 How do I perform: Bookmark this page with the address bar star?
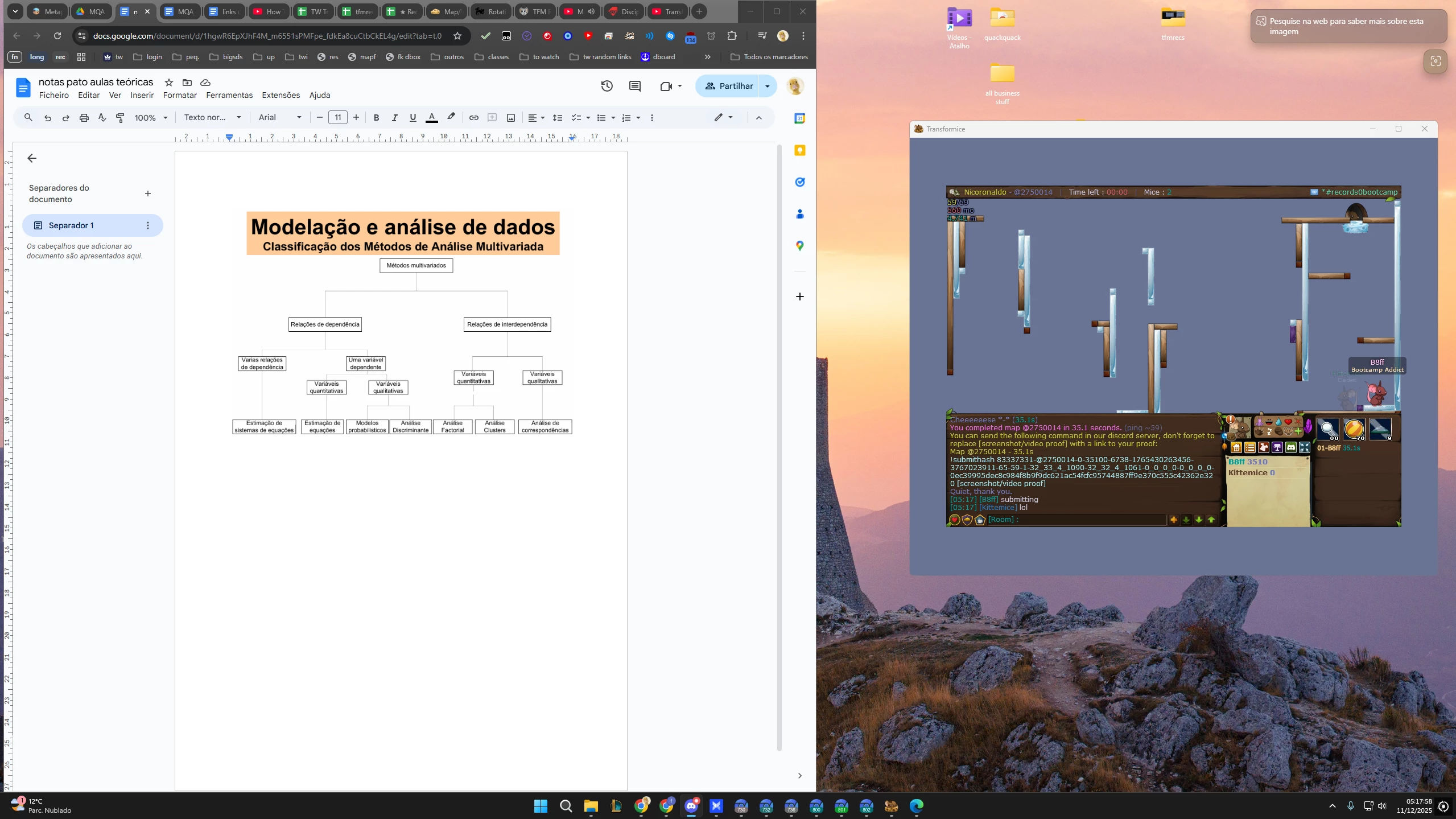(x=457, y=36)
